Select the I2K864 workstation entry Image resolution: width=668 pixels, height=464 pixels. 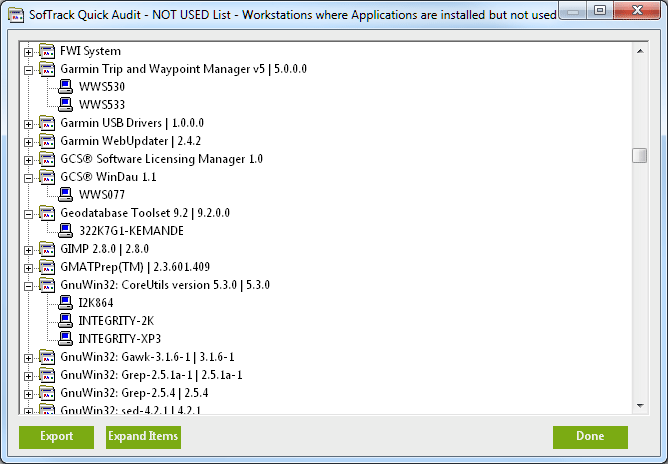96,303
